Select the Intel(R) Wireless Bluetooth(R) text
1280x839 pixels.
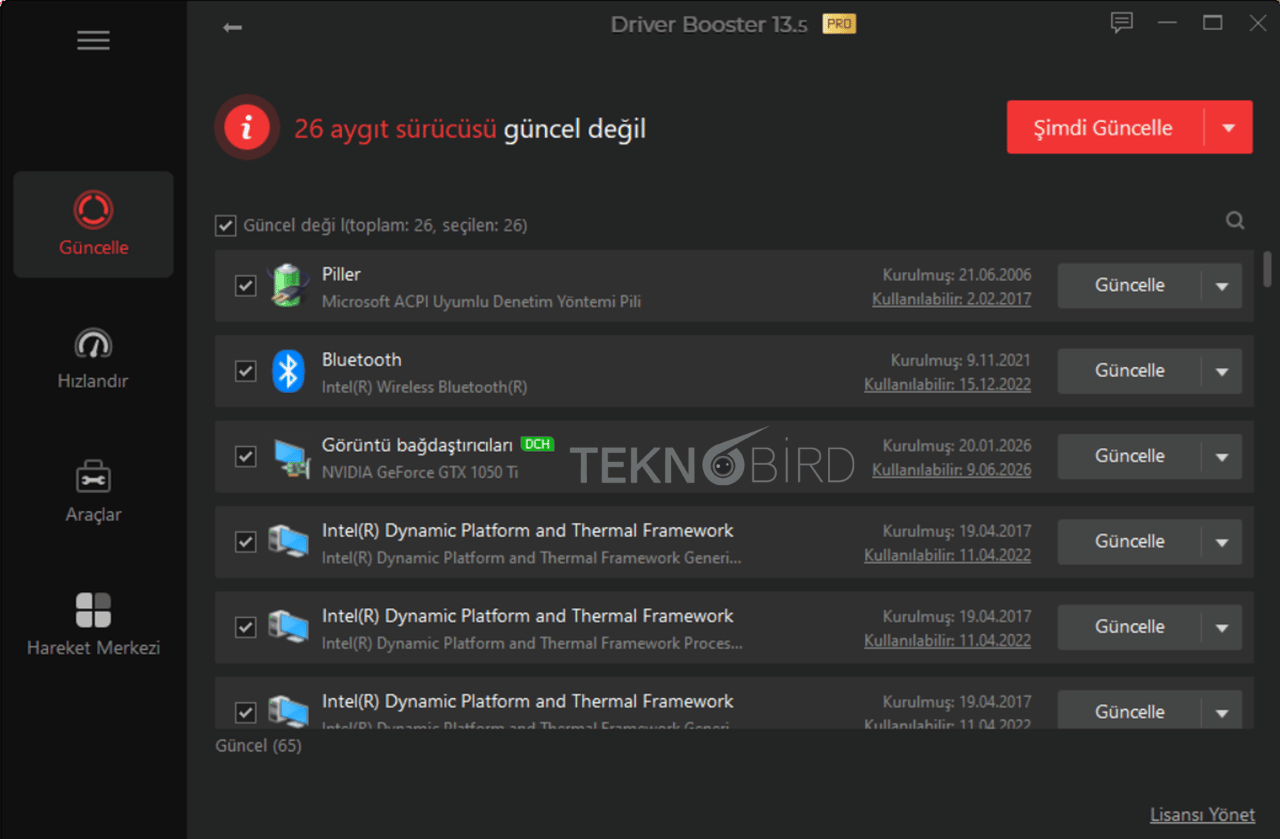(424, 387)
